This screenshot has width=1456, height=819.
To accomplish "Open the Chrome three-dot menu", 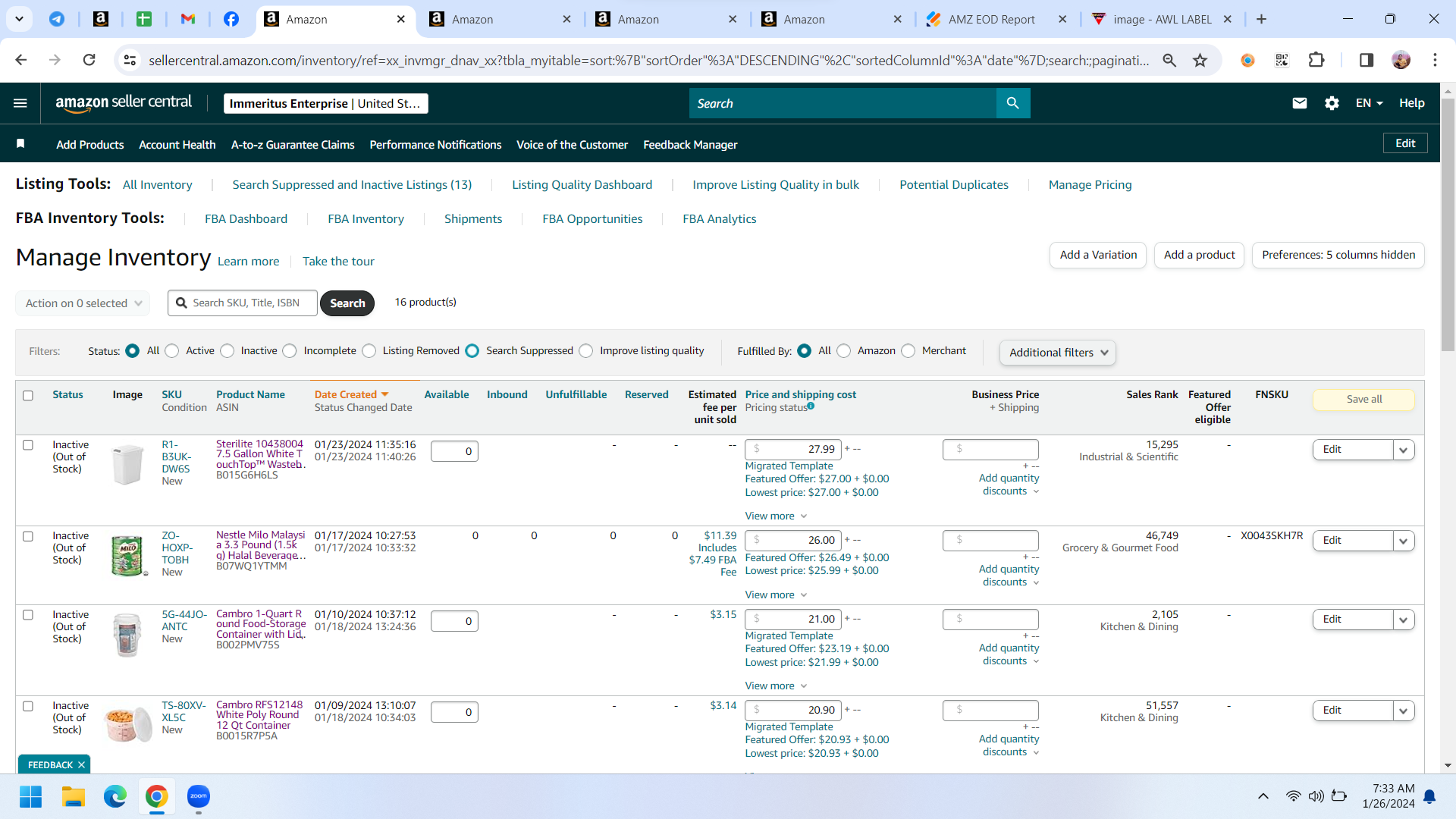I will click(1435, 60).
